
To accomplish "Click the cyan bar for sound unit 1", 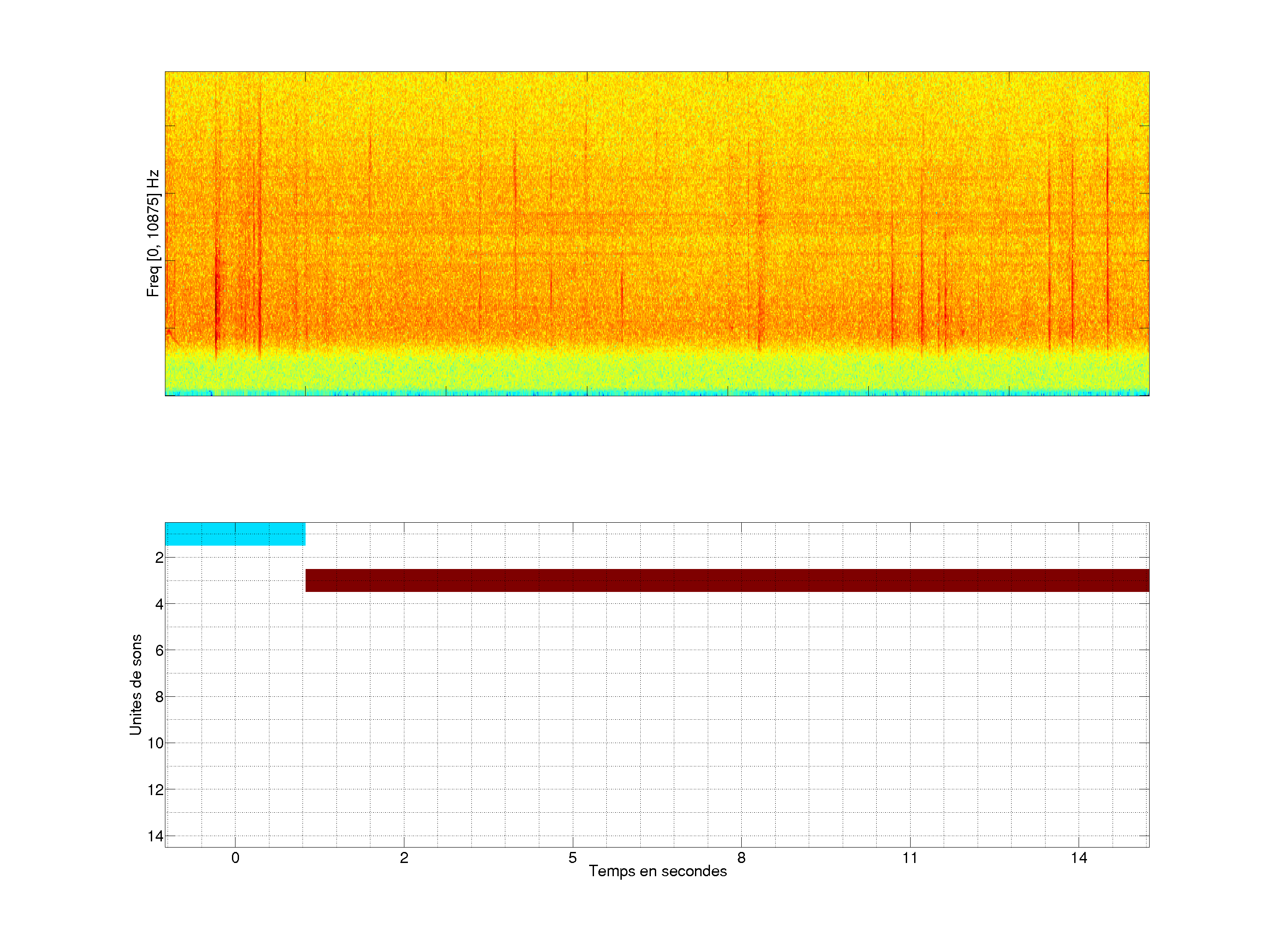I will point(235,534).
